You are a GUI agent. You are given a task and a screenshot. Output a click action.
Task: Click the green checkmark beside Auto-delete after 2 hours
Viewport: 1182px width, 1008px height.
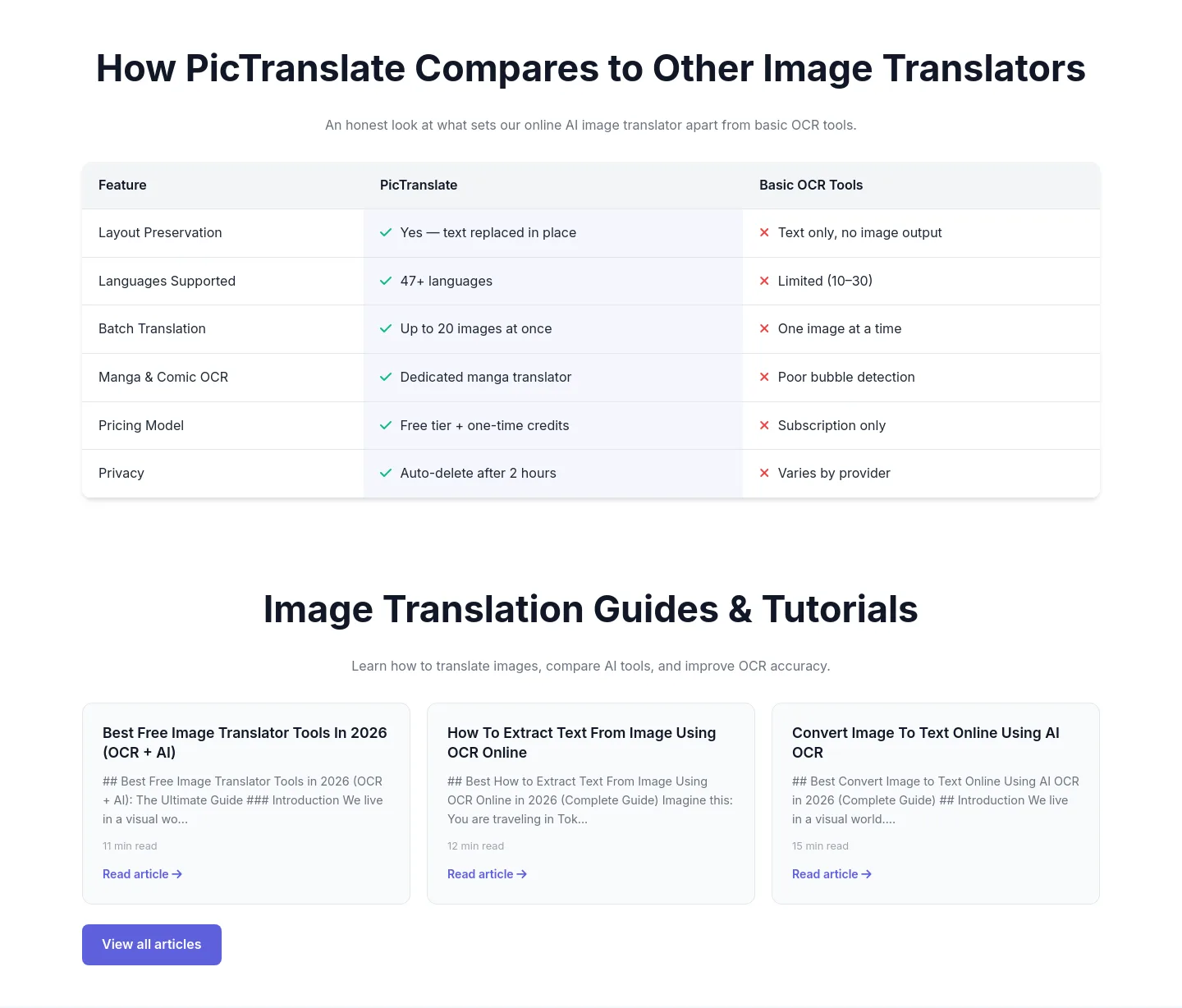click(386, 473)
